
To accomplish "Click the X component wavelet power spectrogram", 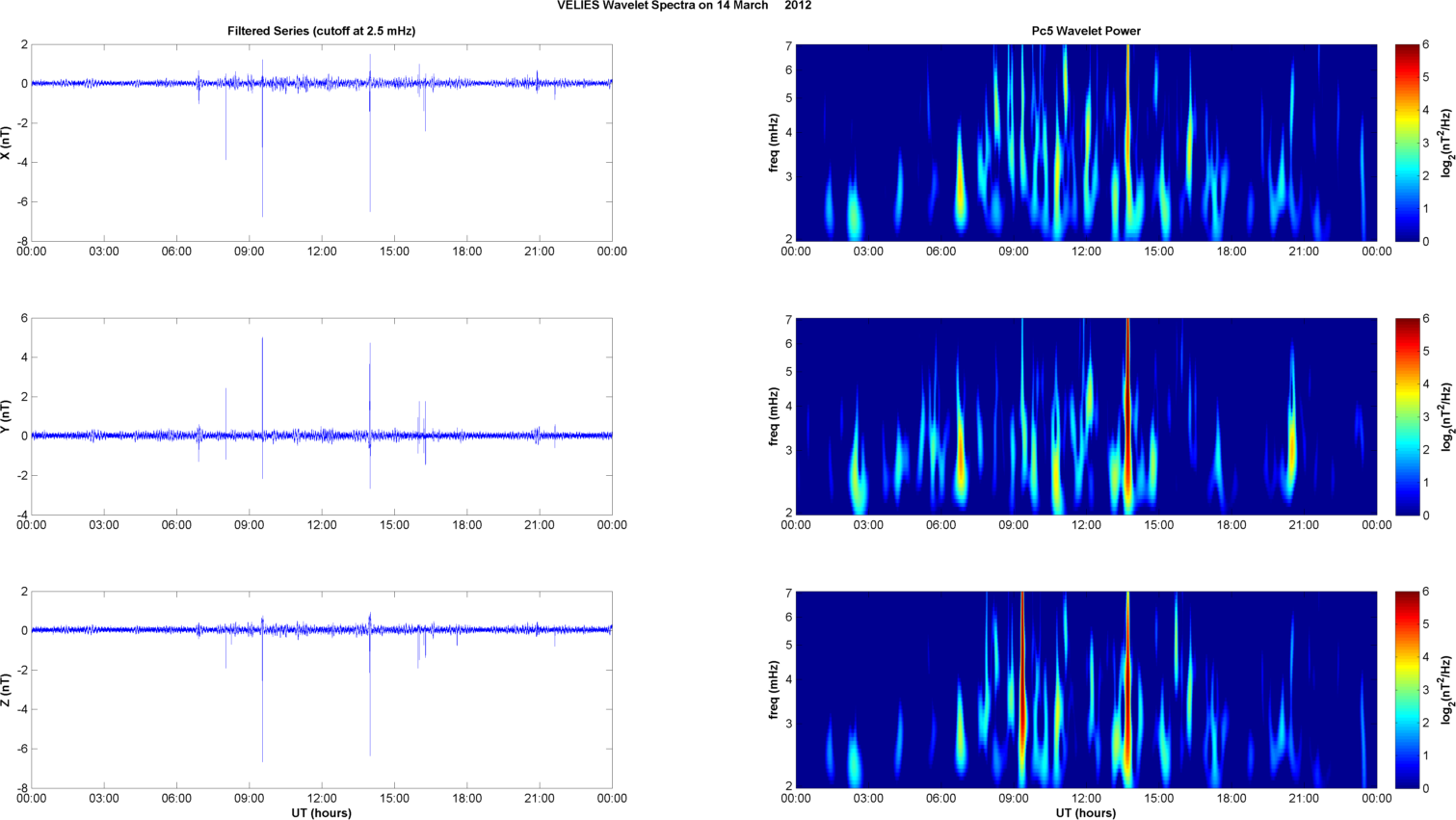I will click(x=1086, y=143).
